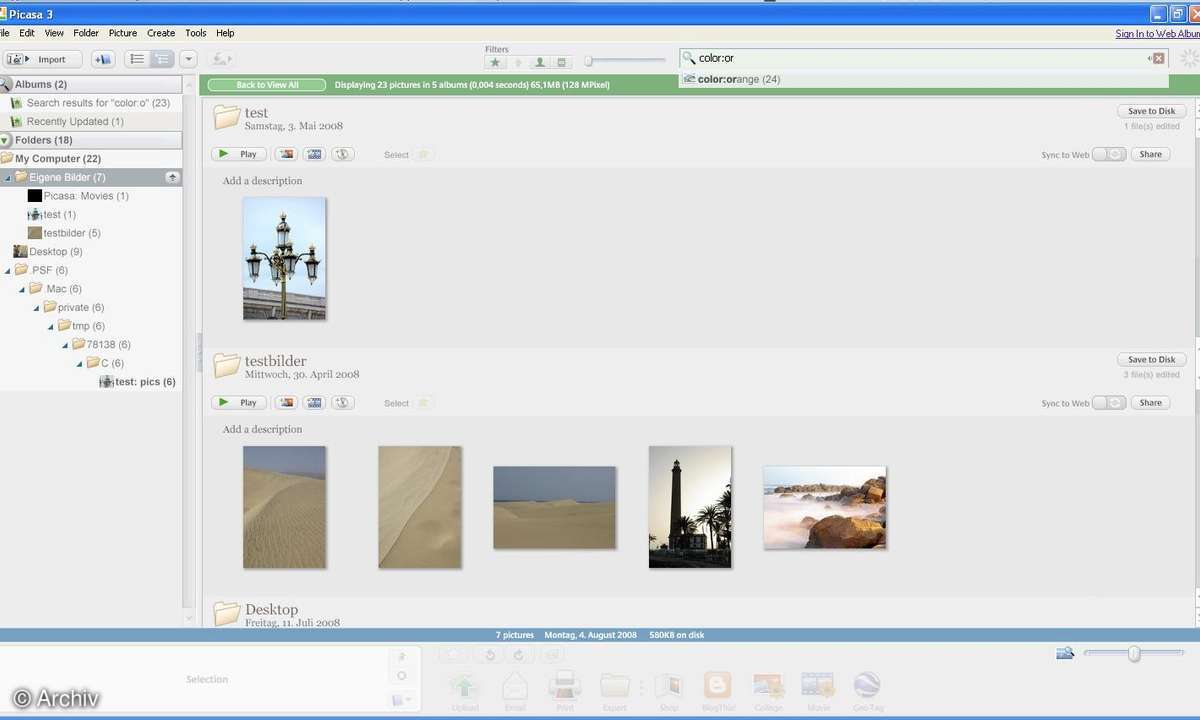Collapse the Mac folder node
The image size is (1200, 720).
tap(23, 289)
